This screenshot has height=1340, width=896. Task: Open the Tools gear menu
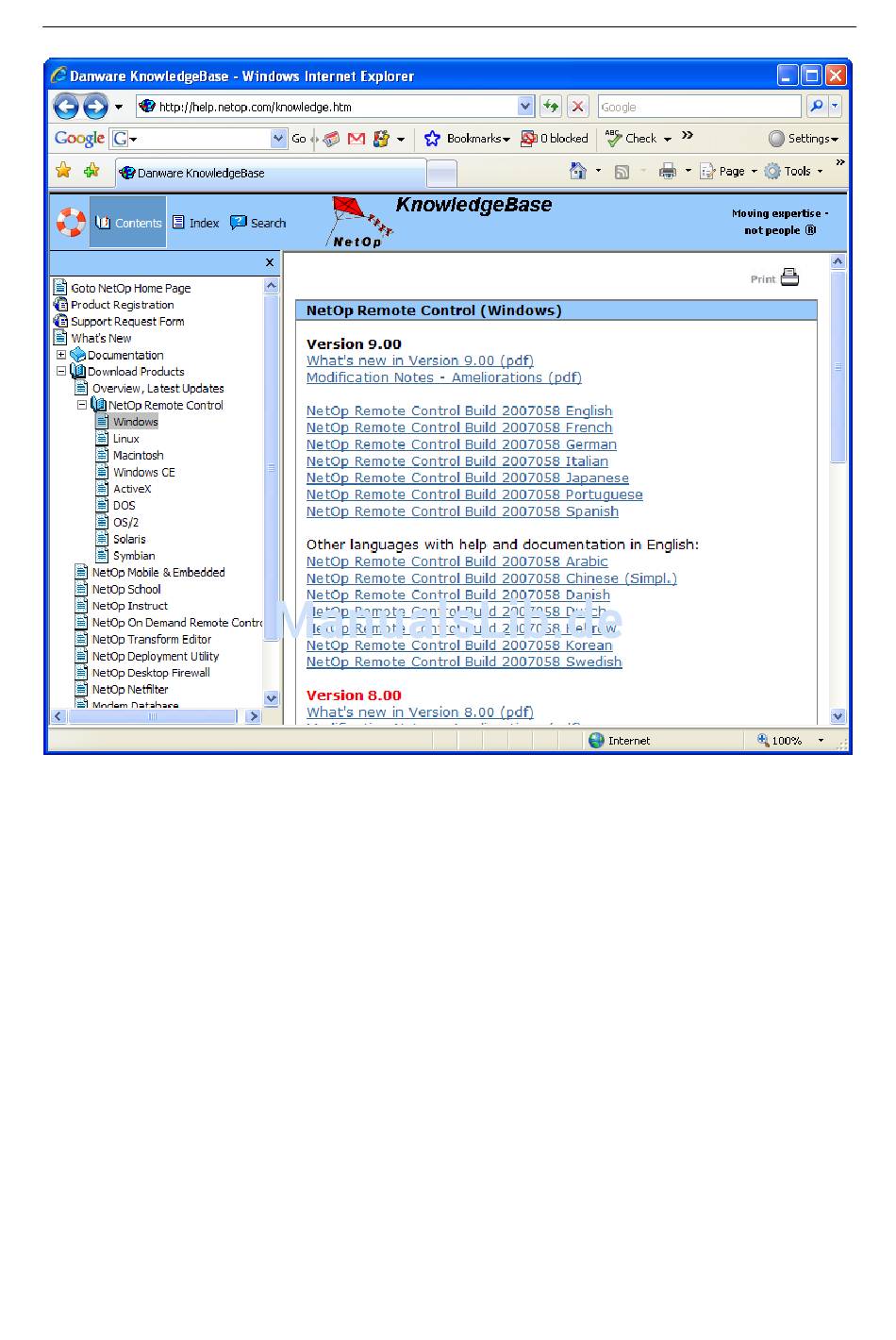[x=772, y=171]
